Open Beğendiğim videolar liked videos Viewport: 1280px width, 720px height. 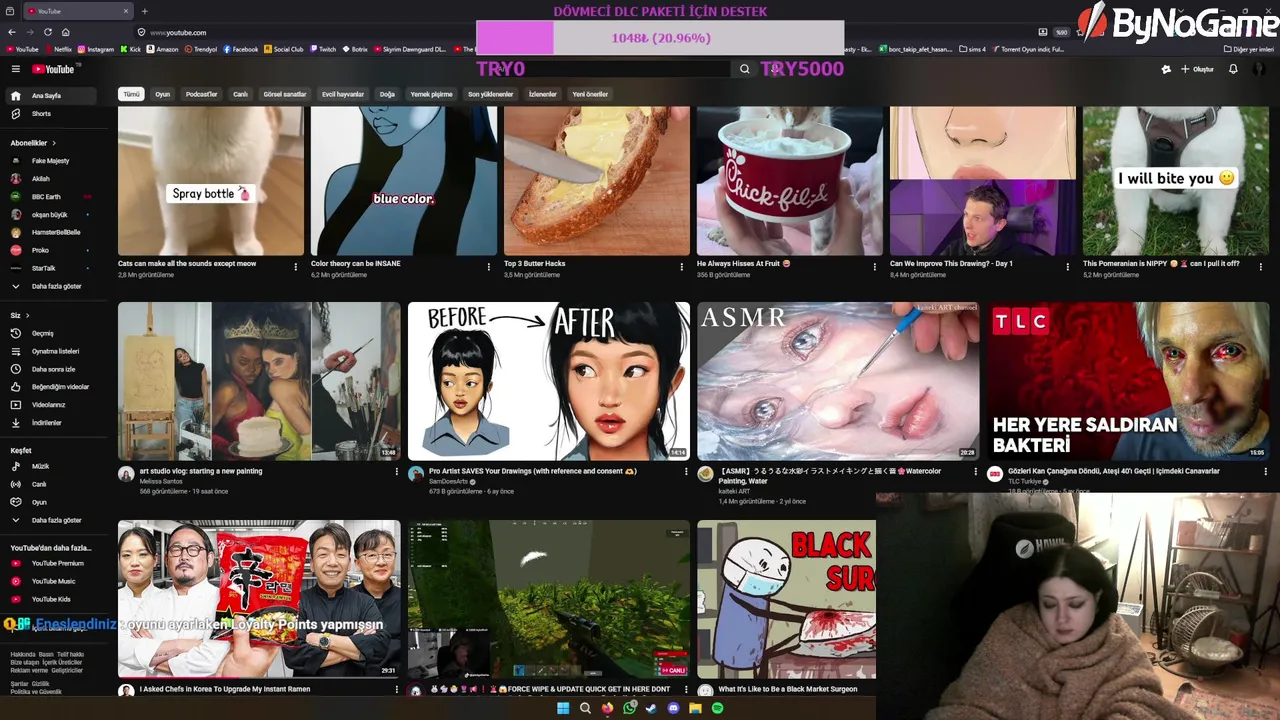[60, 387]
